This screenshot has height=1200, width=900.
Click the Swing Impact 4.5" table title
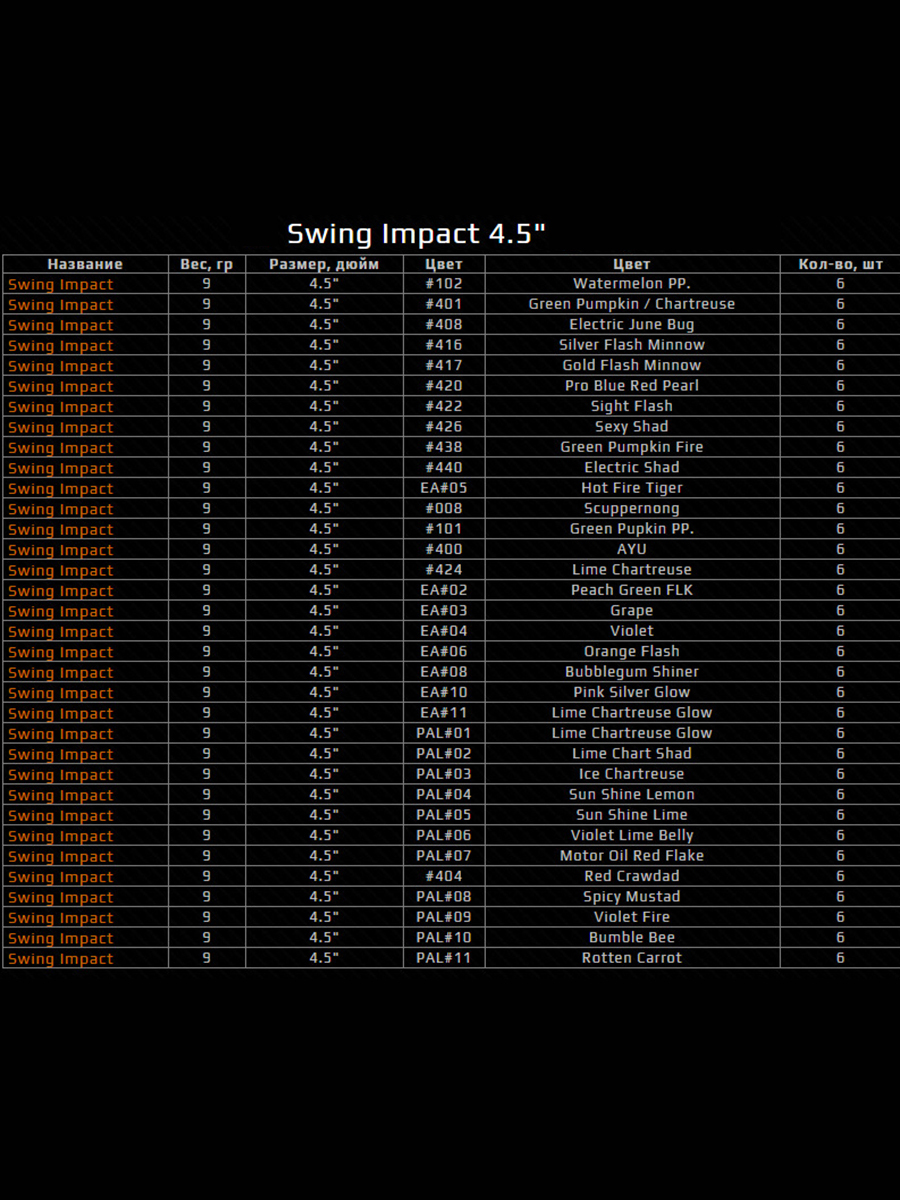coord(416,234)
